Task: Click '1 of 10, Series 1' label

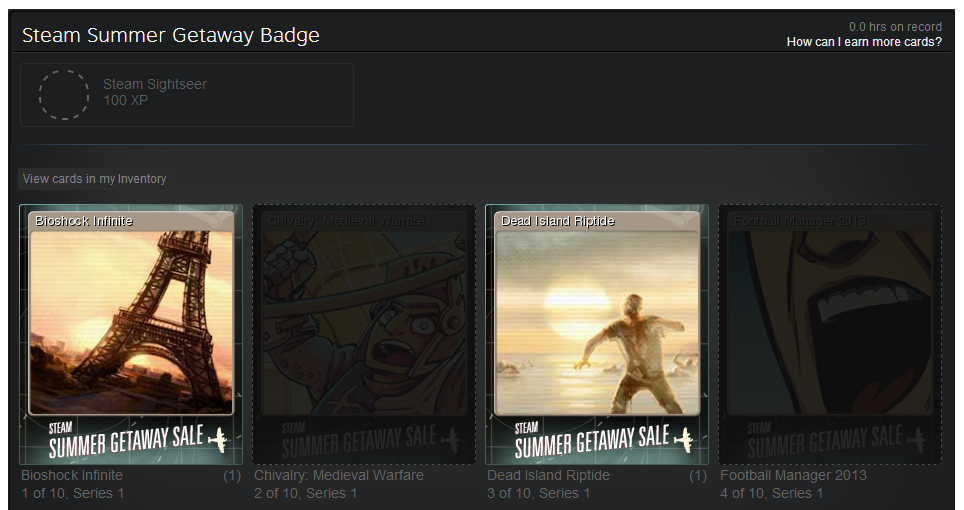Action: coord(73,493)
